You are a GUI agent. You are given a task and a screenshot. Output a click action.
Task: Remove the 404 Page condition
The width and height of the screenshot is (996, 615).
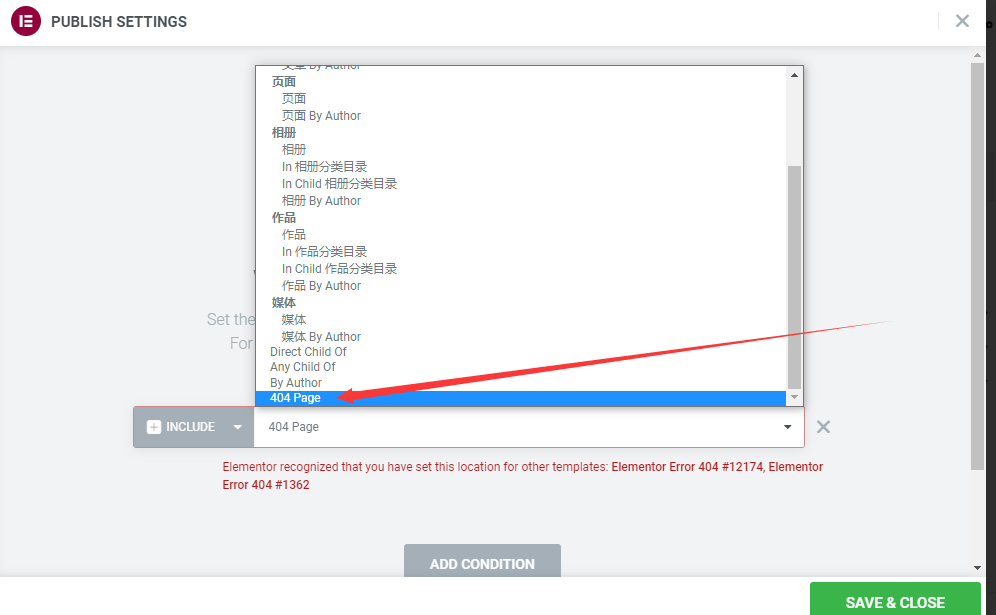pos(823,427)
